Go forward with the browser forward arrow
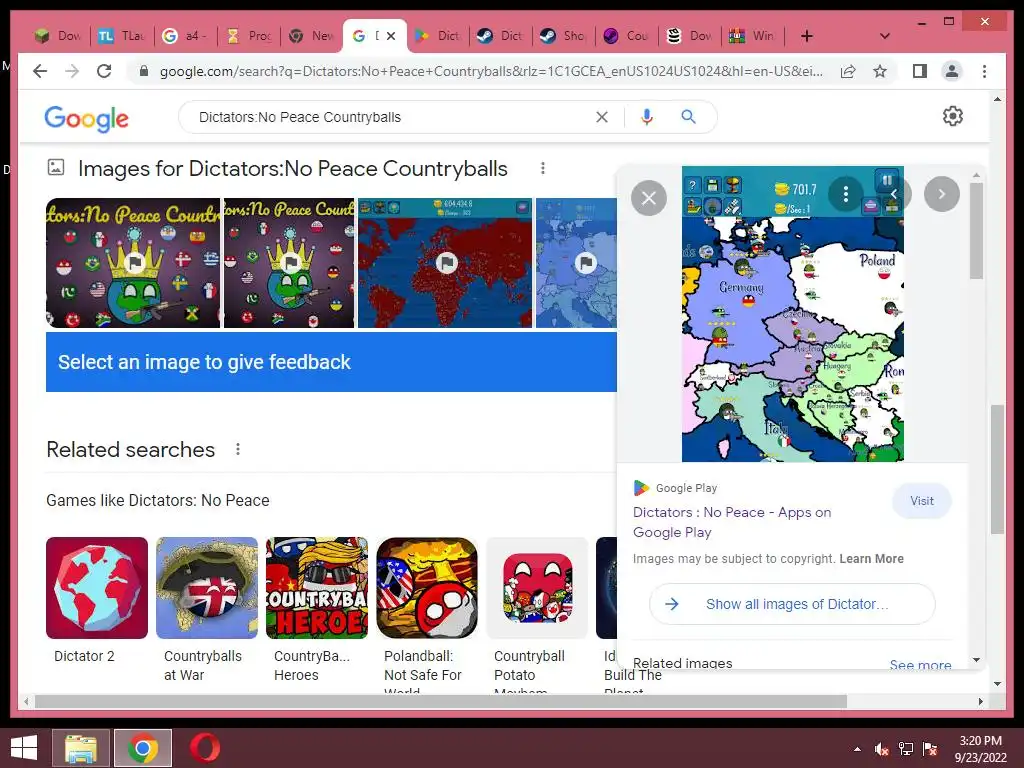 72,71
